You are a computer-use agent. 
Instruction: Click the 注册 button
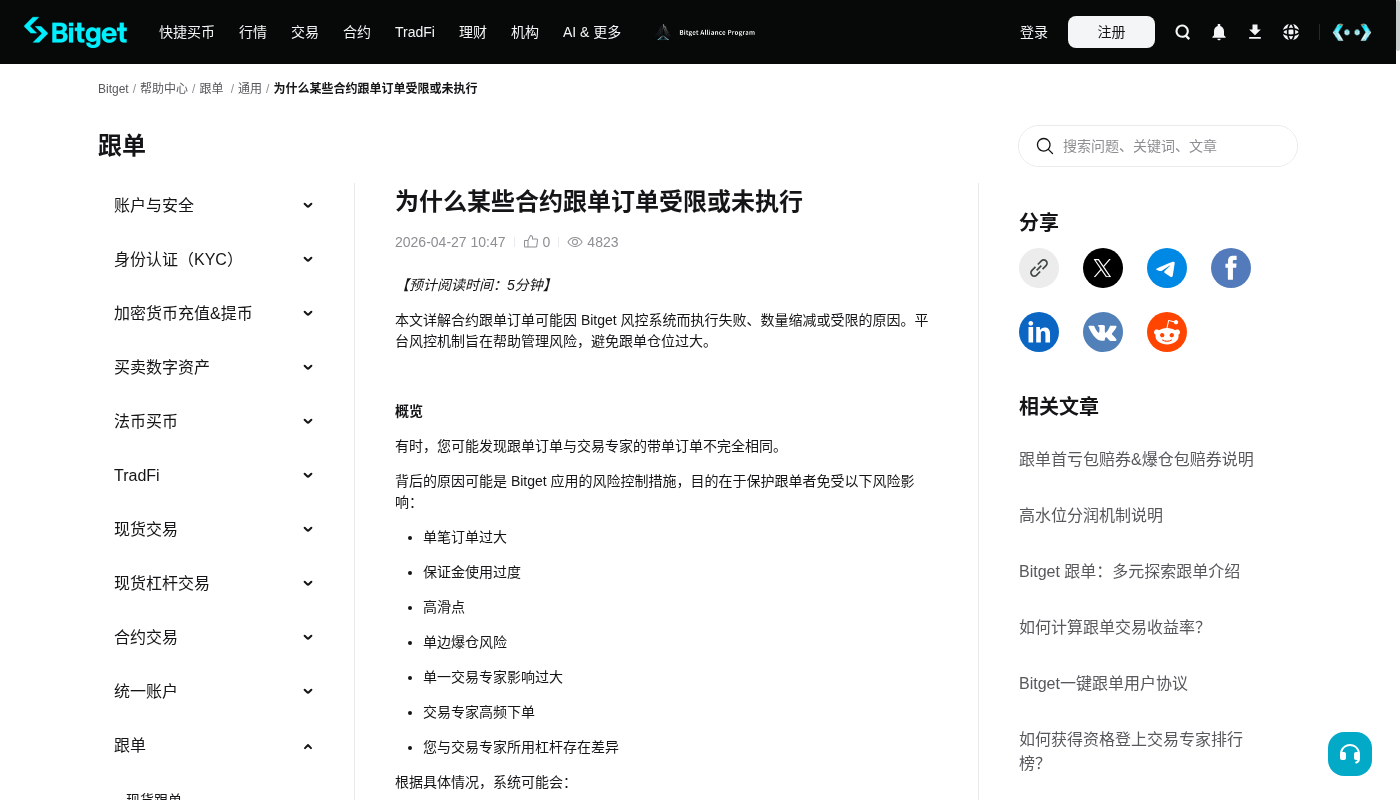pos(1111,32)
